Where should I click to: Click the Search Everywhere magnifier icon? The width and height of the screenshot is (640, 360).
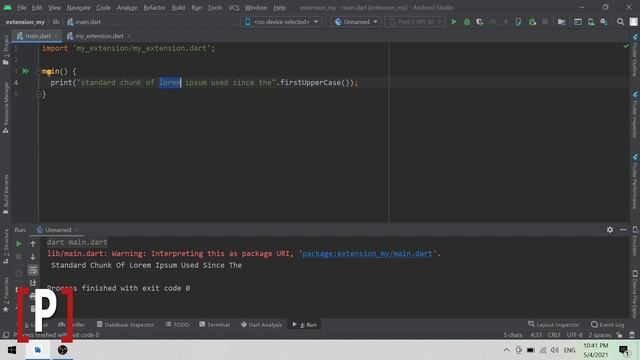click(x=620, y=22)
